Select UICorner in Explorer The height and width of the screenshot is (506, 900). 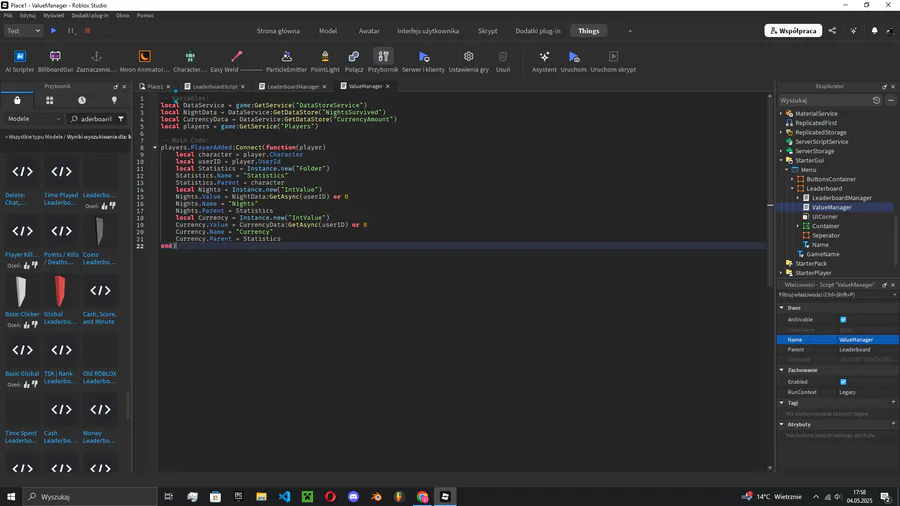click(x=825, y=217)
